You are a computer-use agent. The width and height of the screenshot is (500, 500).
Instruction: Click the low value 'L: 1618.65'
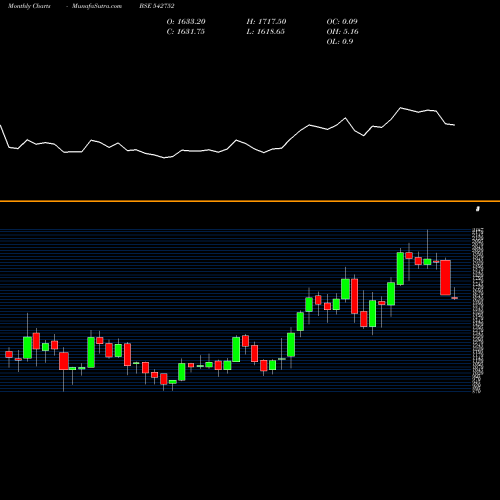[x=266, y=32]
